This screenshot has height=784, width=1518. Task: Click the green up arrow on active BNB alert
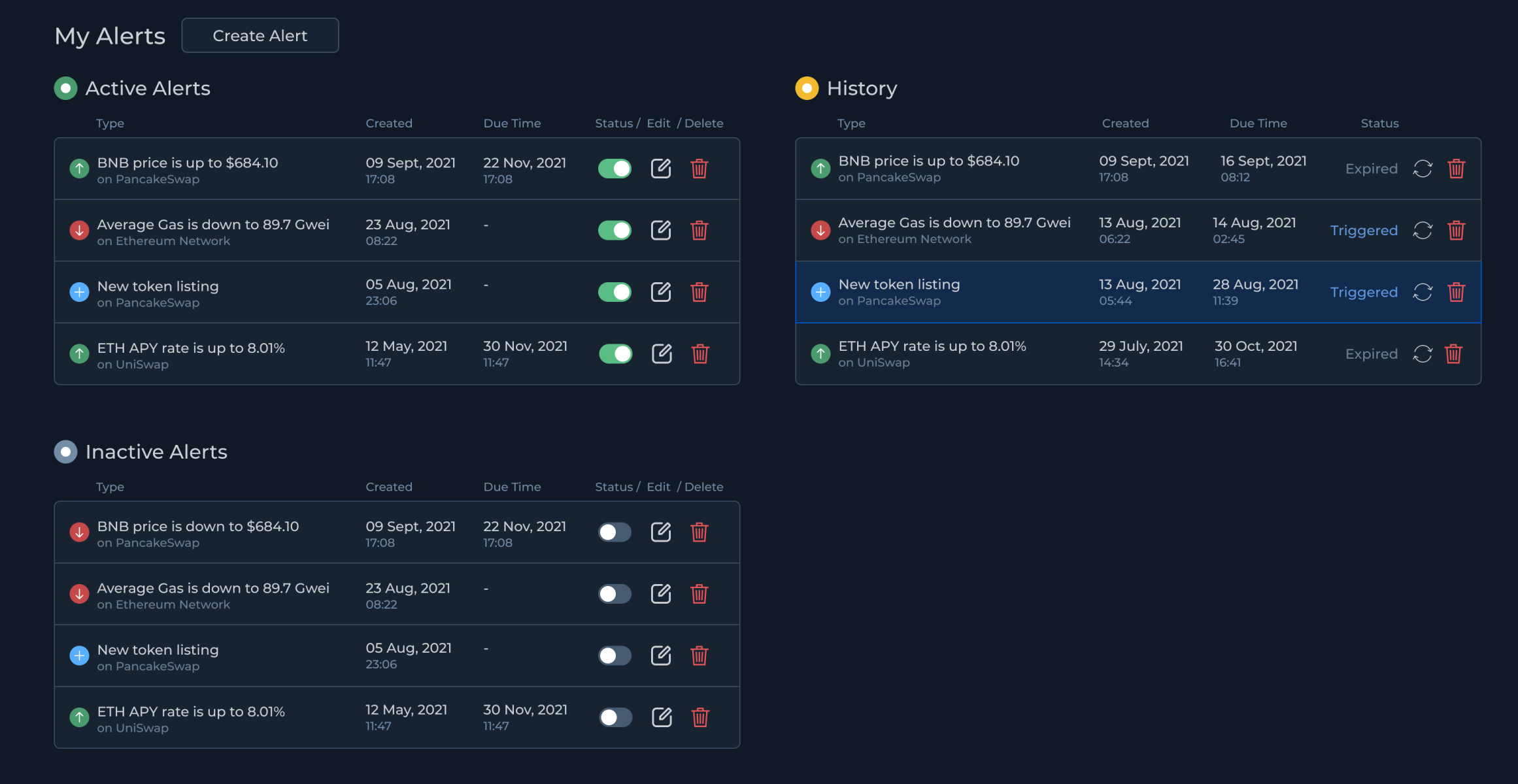79,169
